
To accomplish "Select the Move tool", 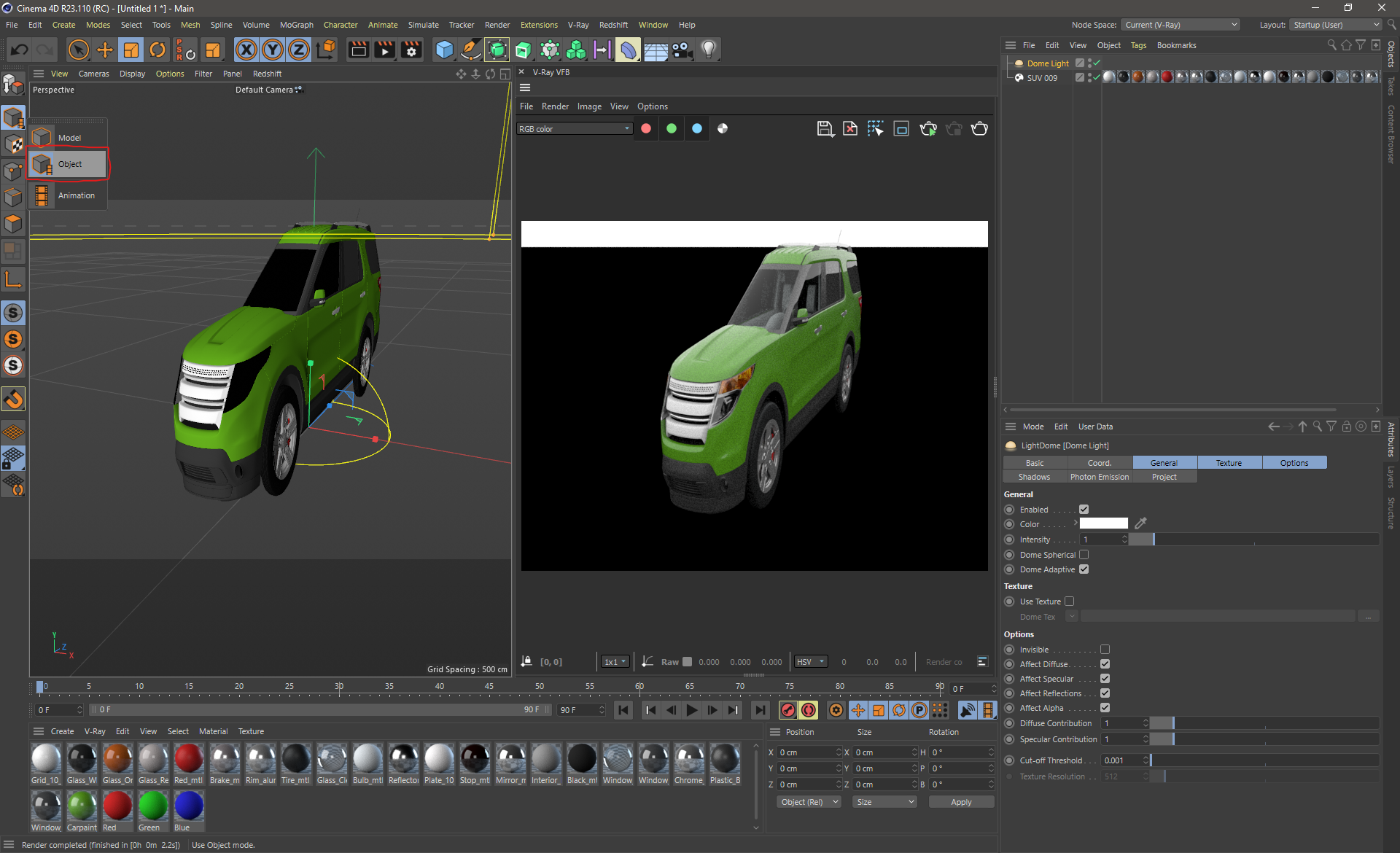I will tap(105, 50).
